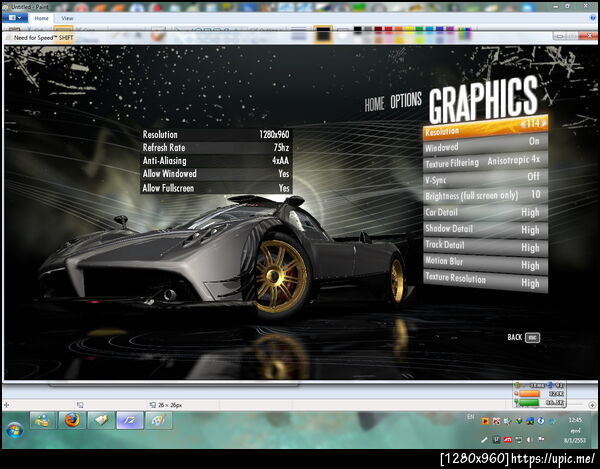
Task: Switch to the View ribbon tab in Paint
Action: (x=67, y=18)
